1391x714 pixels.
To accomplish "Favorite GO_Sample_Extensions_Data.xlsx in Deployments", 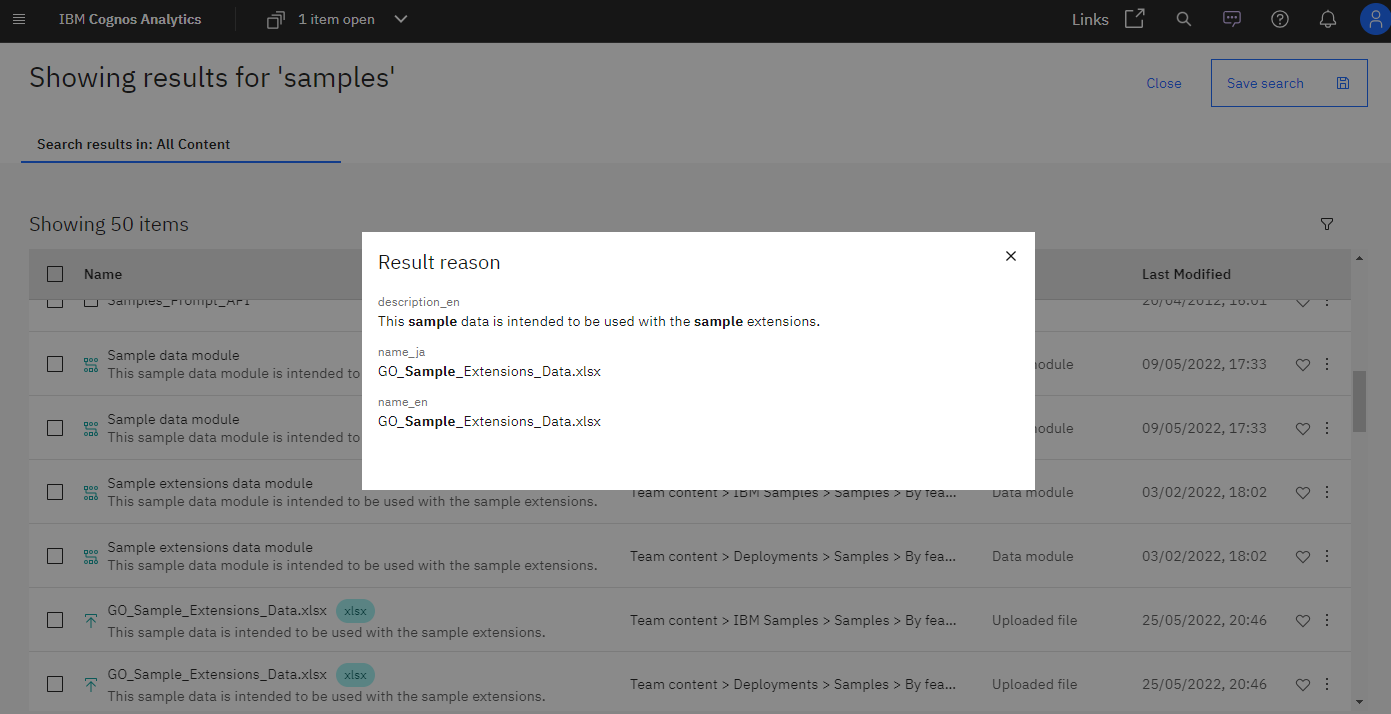I will click(x=1302, y=685).
